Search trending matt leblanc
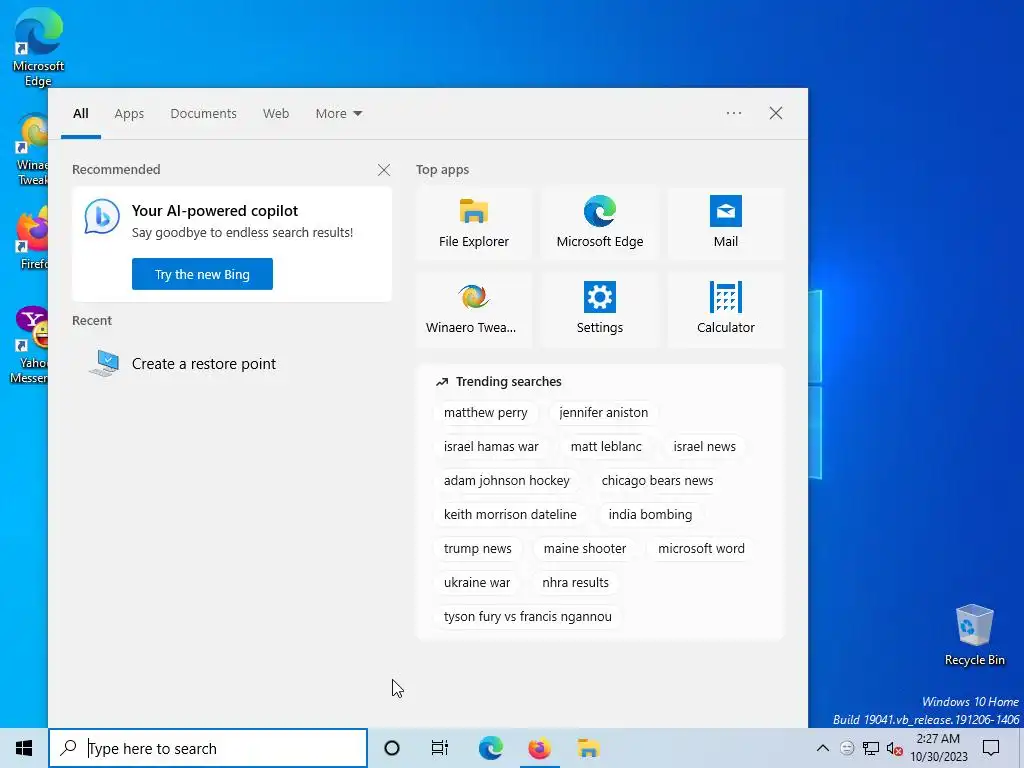 click(x=606, y=447)
